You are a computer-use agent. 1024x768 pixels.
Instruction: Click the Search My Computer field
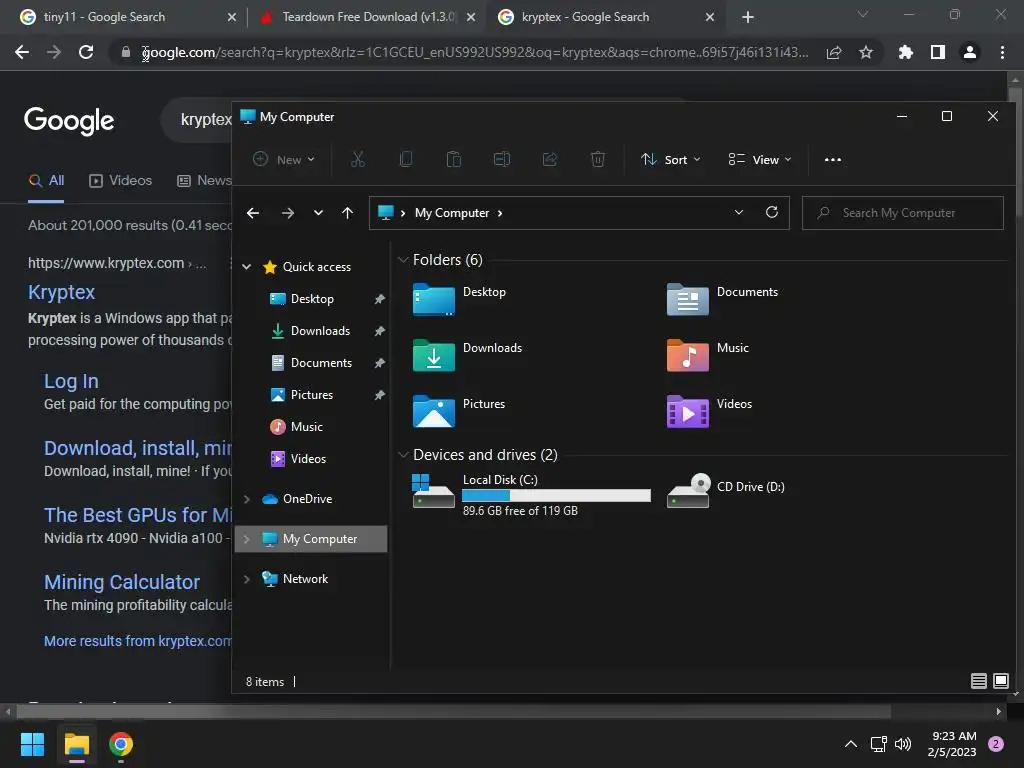(903, 213)
